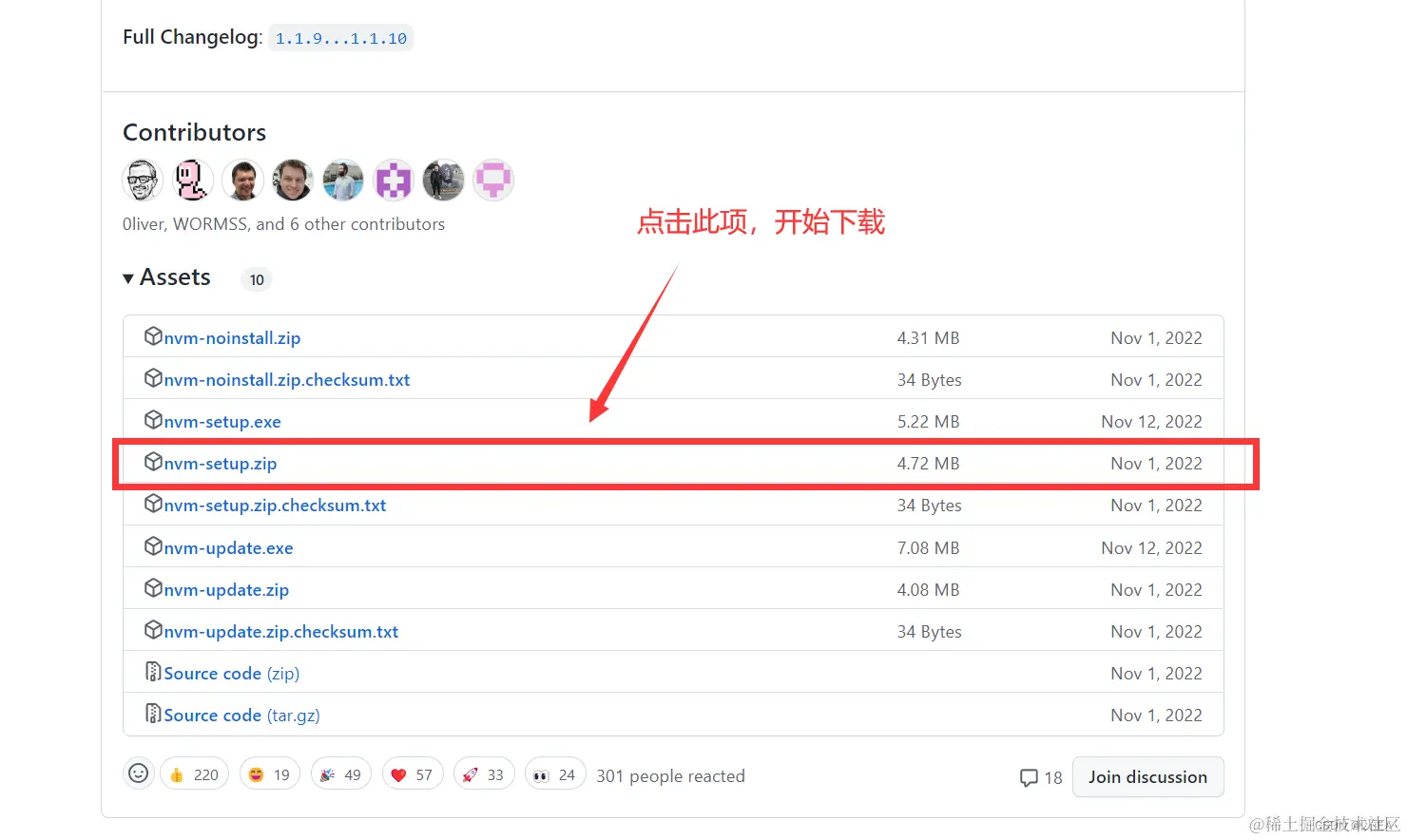Open first contributor avatar with glasses
Screen dimensions: 1407x840
click(x=143, y=180)
